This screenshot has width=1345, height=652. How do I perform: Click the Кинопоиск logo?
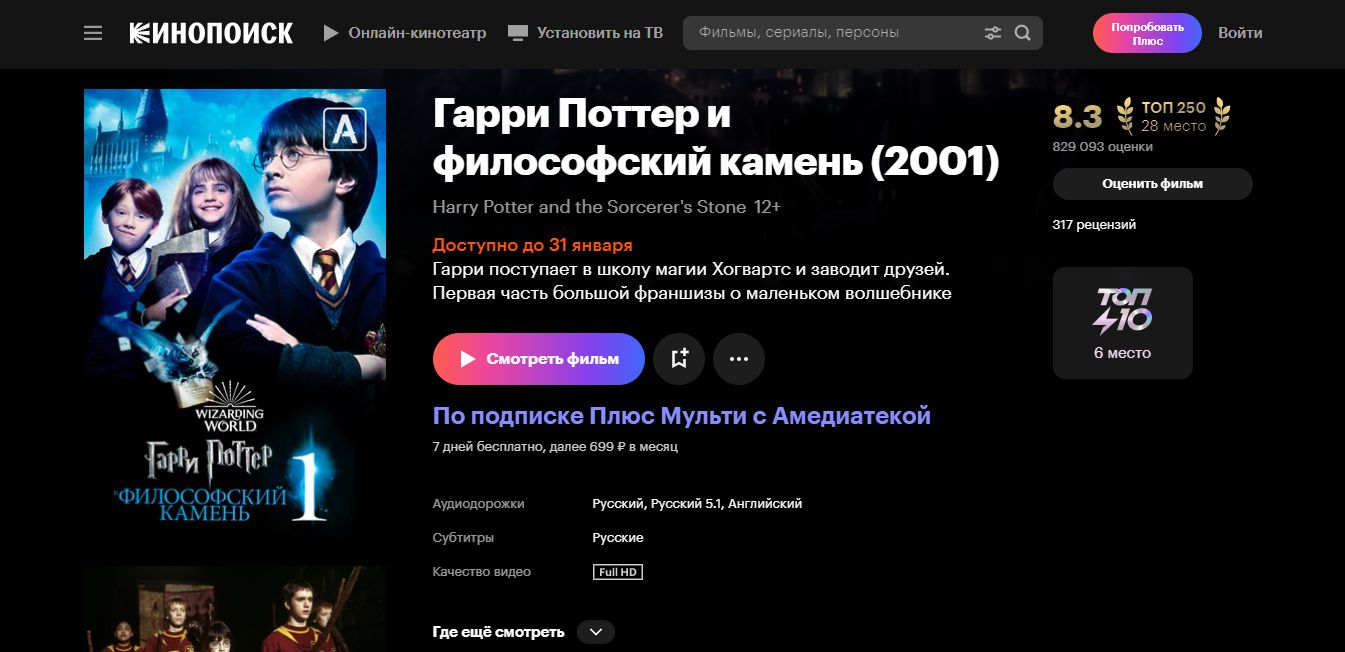[211, 33]
